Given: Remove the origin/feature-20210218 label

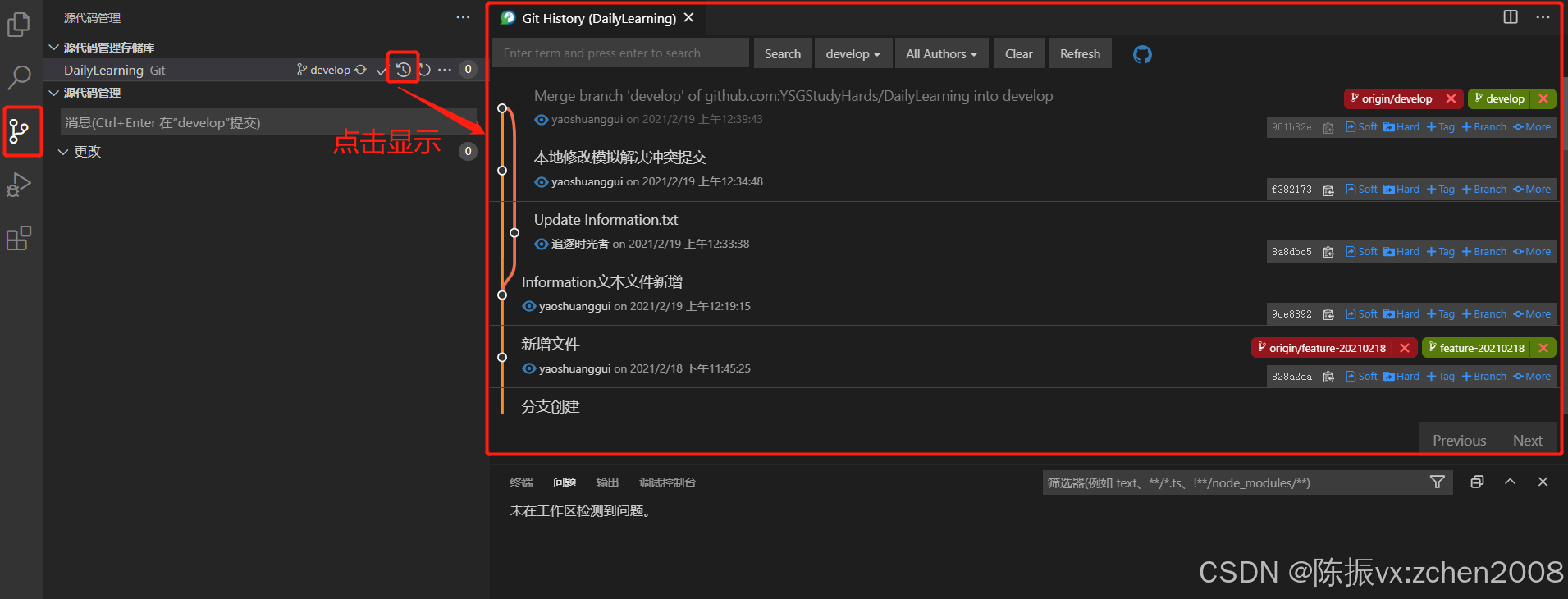Looking at the screenshot, I should (x=1405, y=348).
